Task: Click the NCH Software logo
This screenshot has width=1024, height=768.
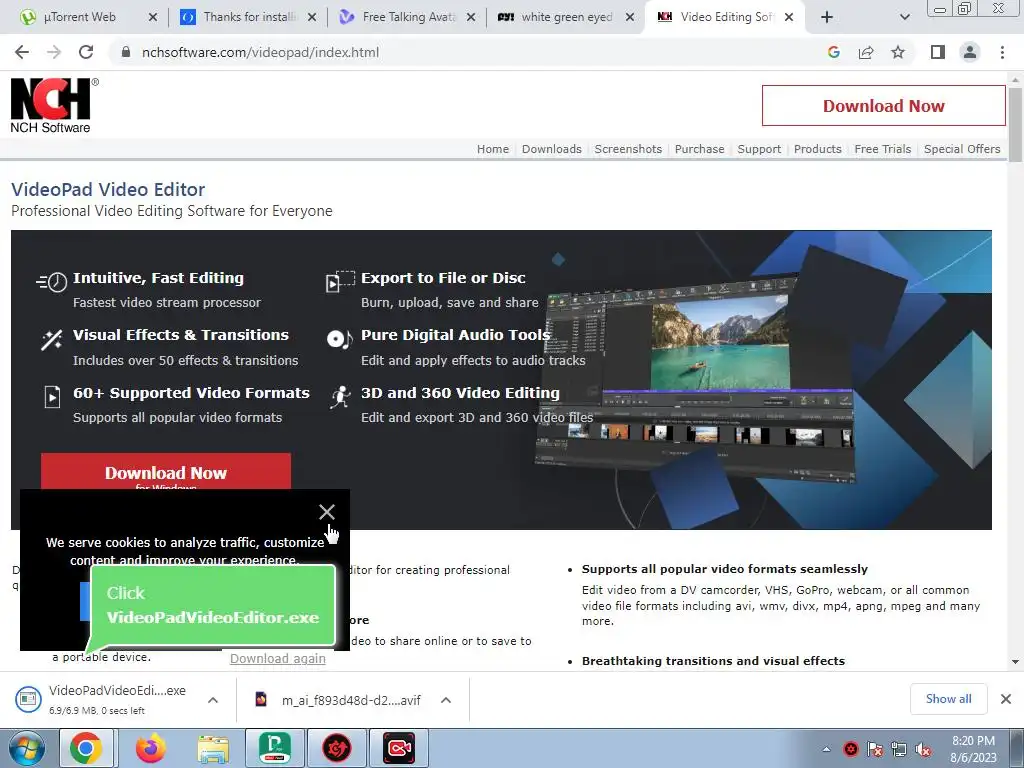Action: [54, 106]
